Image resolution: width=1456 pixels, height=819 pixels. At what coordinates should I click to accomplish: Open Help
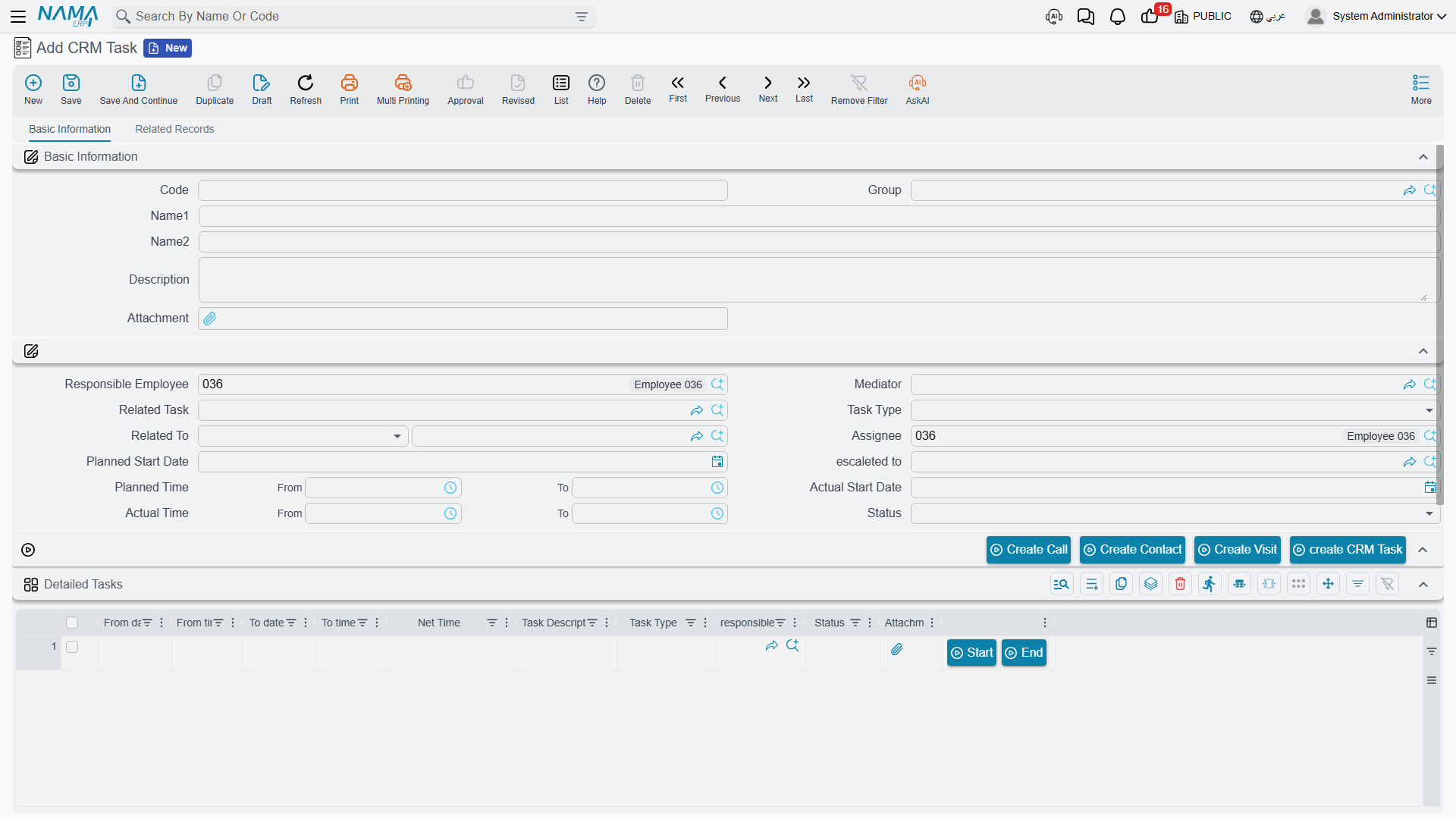coord(597,89)
